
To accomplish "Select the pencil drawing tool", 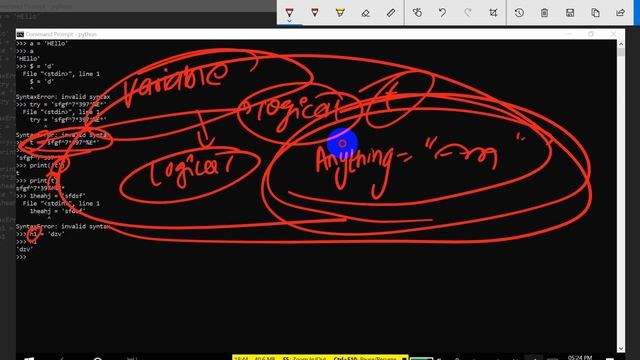I will [x=315, y=12].
